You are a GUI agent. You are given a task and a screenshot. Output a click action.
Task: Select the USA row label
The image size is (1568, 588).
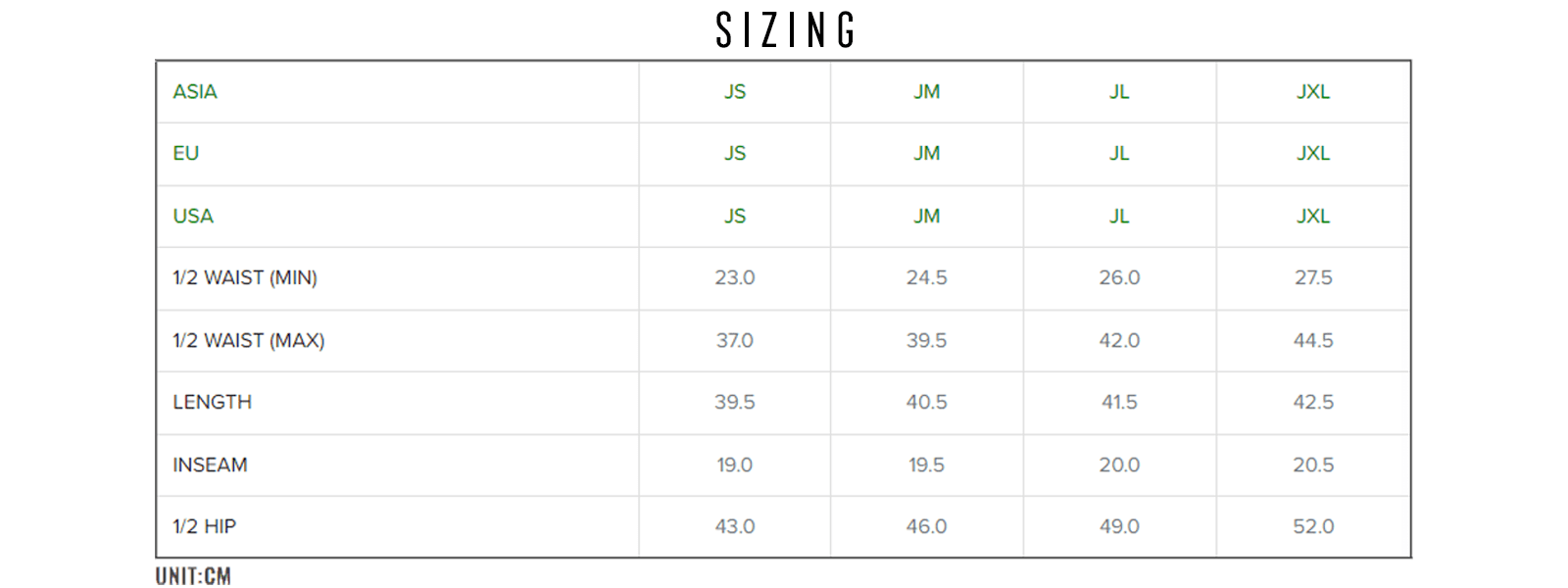(x=193, y=217)
